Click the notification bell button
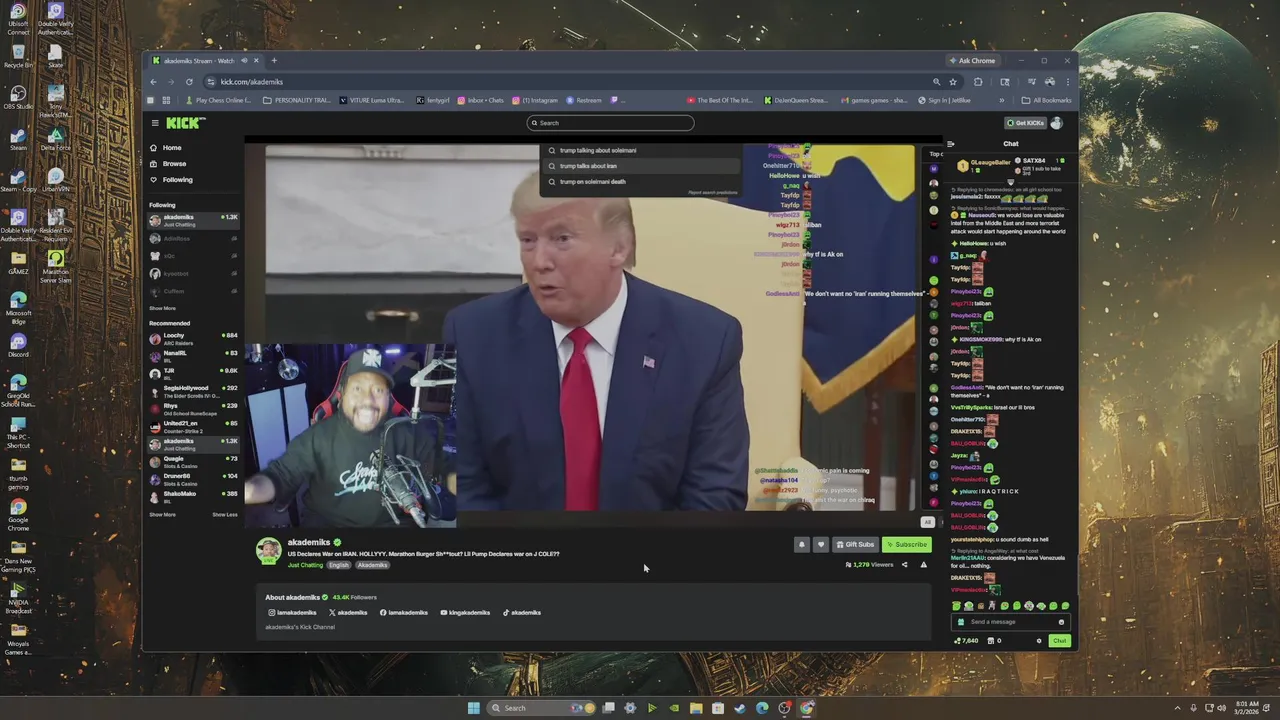The image size is (1280, 720). point(801,545)
